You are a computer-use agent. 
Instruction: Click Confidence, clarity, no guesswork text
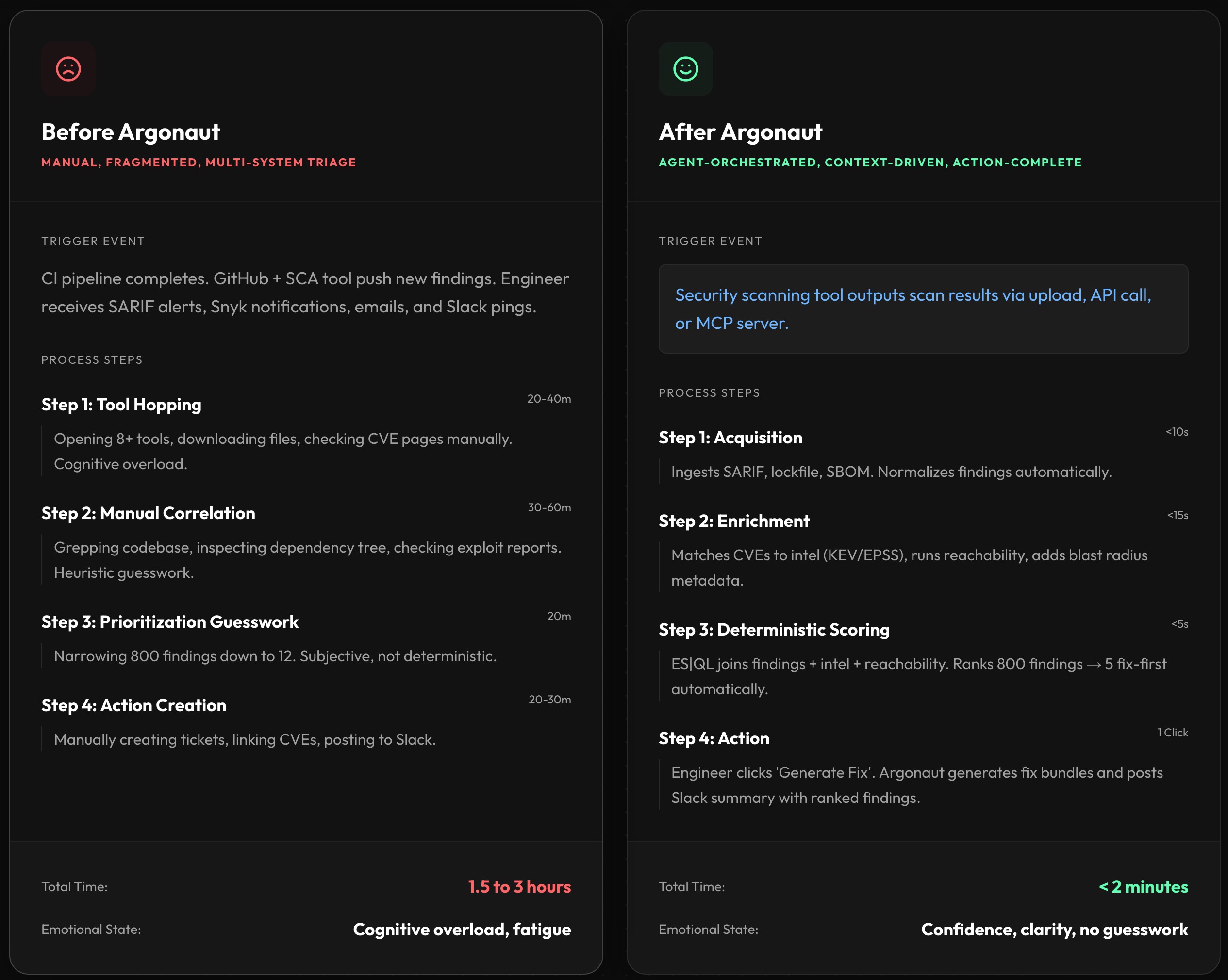pos(1054,930)
